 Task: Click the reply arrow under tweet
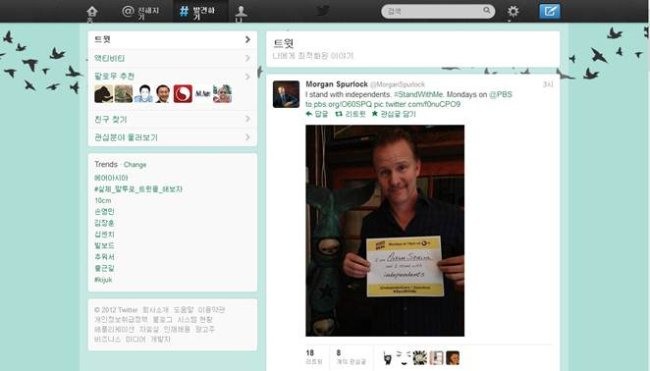click(x=317, y=114)
